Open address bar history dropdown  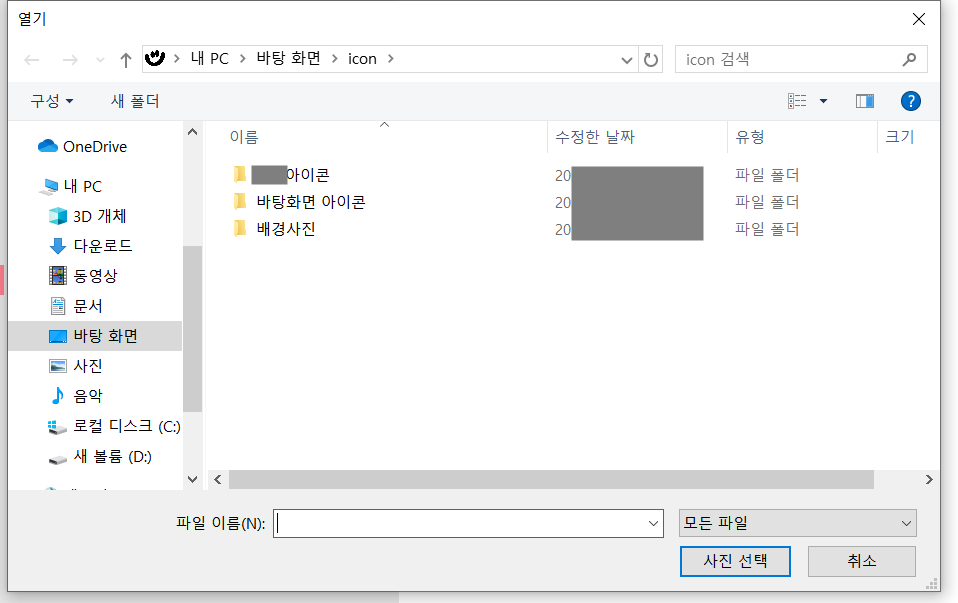pos(626,60)
